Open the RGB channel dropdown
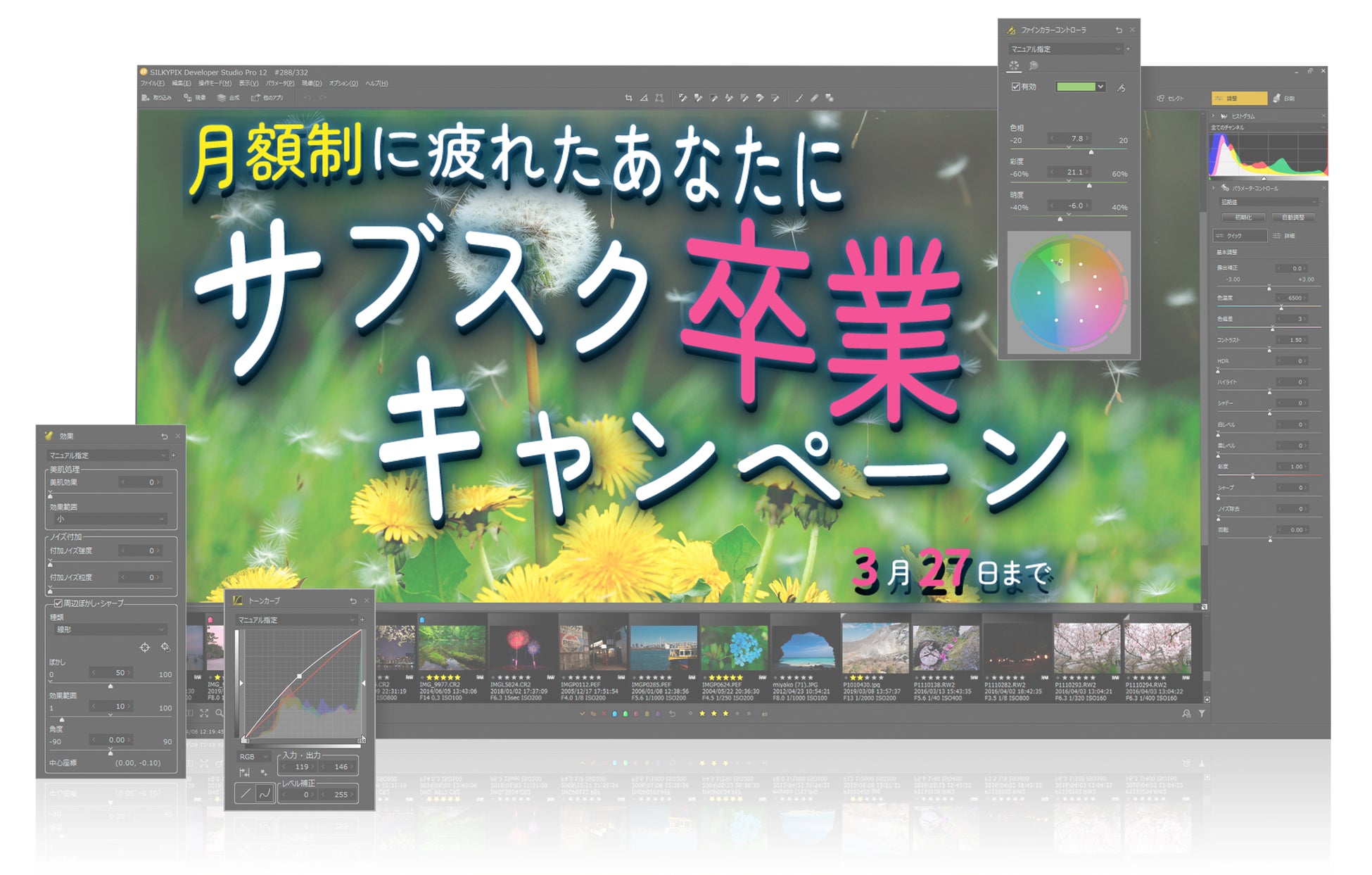 coord(254,757)
